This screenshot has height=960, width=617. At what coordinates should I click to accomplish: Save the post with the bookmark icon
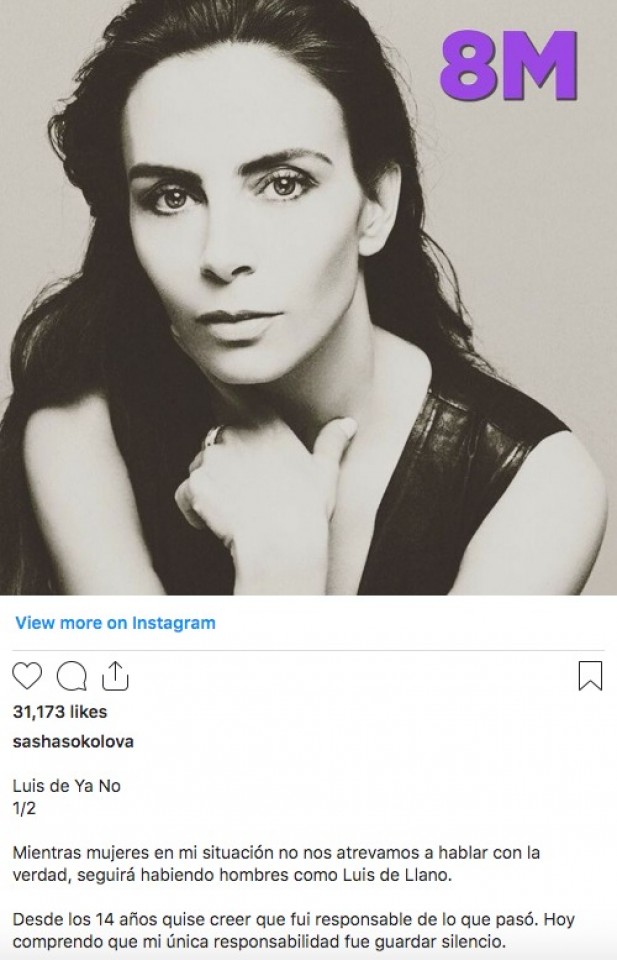pyautogui.click(x=590, y=677)
